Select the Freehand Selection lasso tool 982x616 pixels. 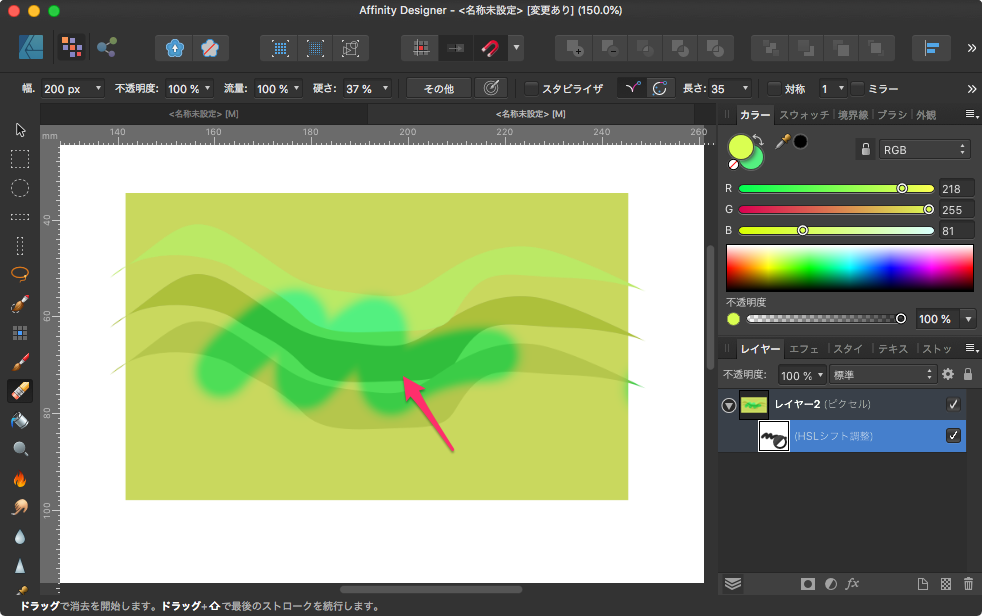pyautogui.click(x=20, y=273)
